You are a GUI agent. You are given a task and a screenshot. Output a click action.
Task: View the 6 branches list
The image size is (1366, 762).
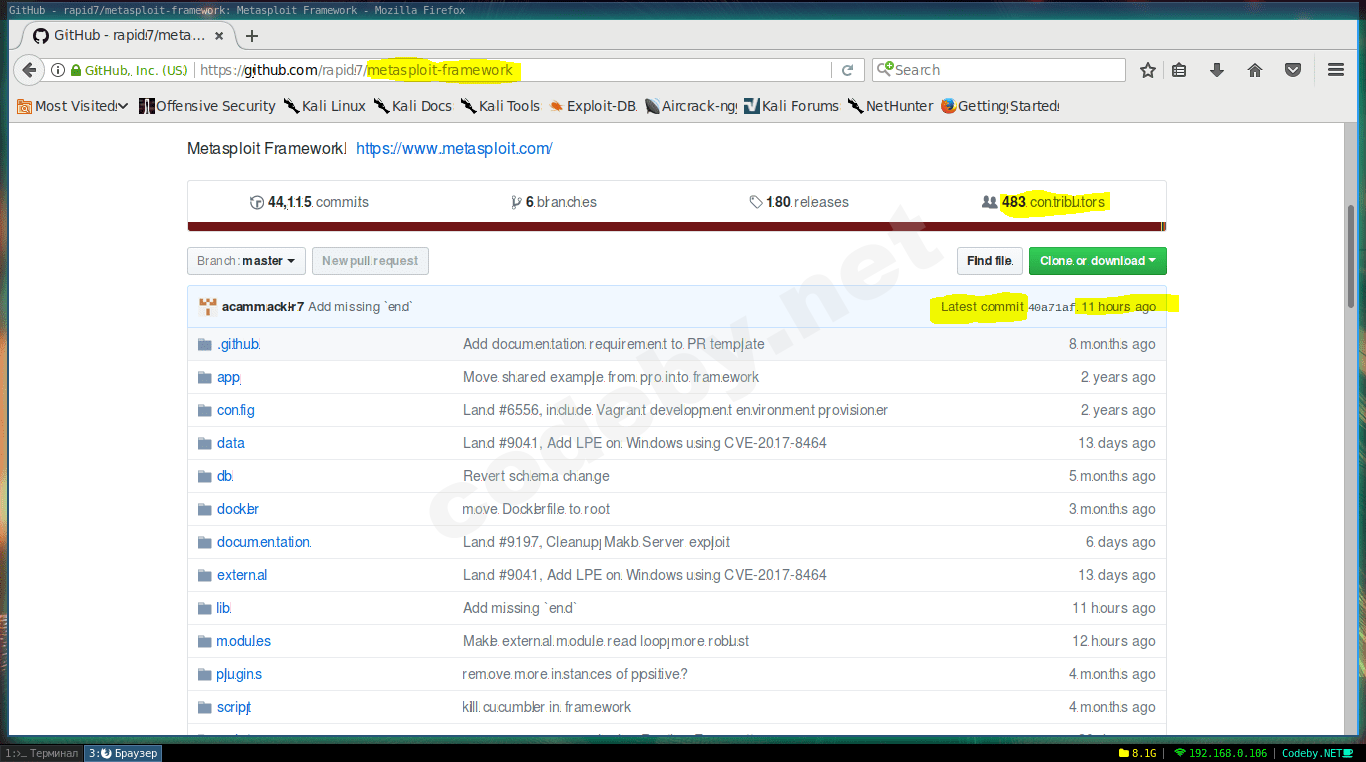pos(553,202)
